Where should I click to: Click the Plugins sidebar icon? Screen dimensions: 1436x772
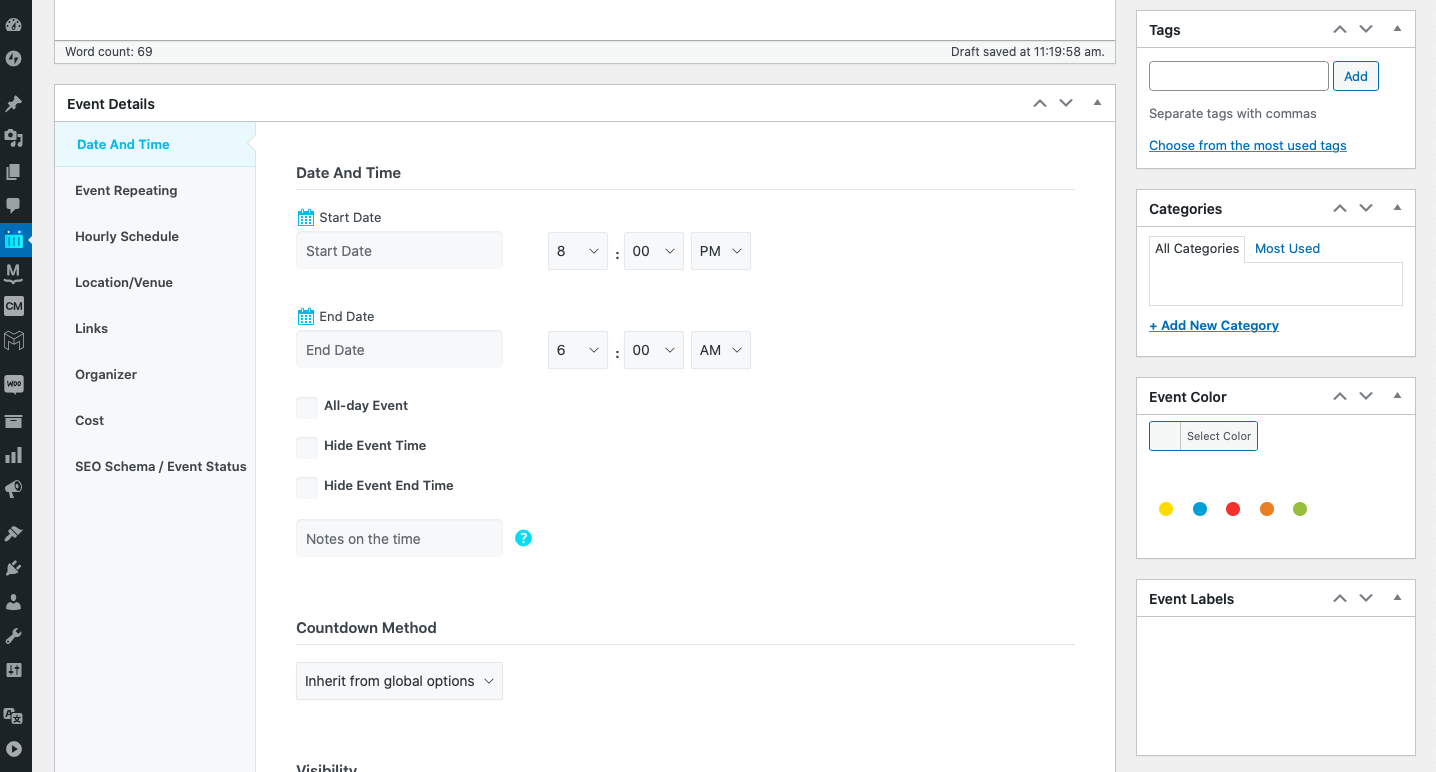pos(14,568)
